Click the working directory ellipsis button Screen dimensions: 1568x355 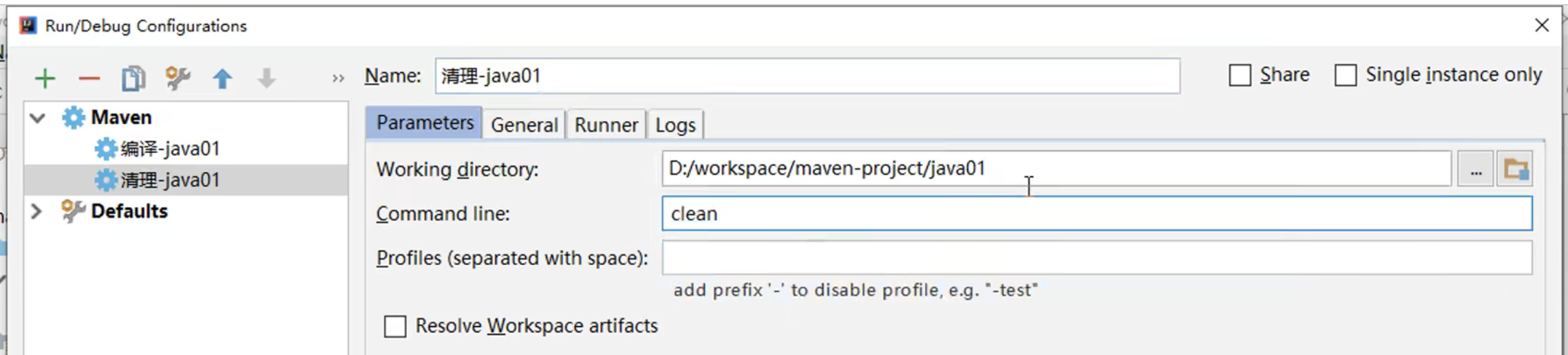coord(1475,169)
